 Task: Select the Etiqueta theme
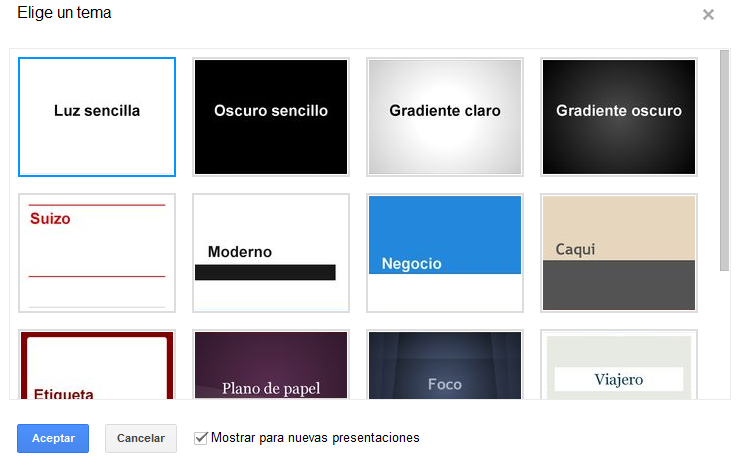(97, 366)
